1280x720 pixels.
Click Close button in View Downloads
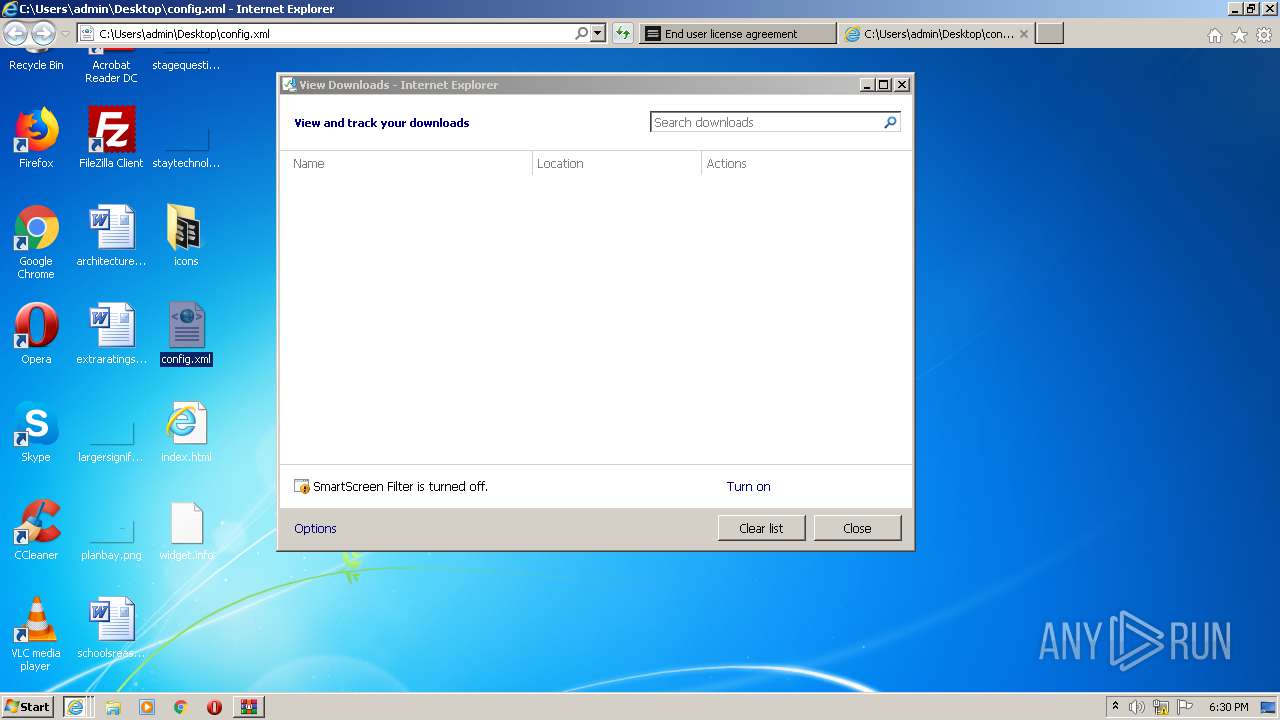(x=857, y=528)
